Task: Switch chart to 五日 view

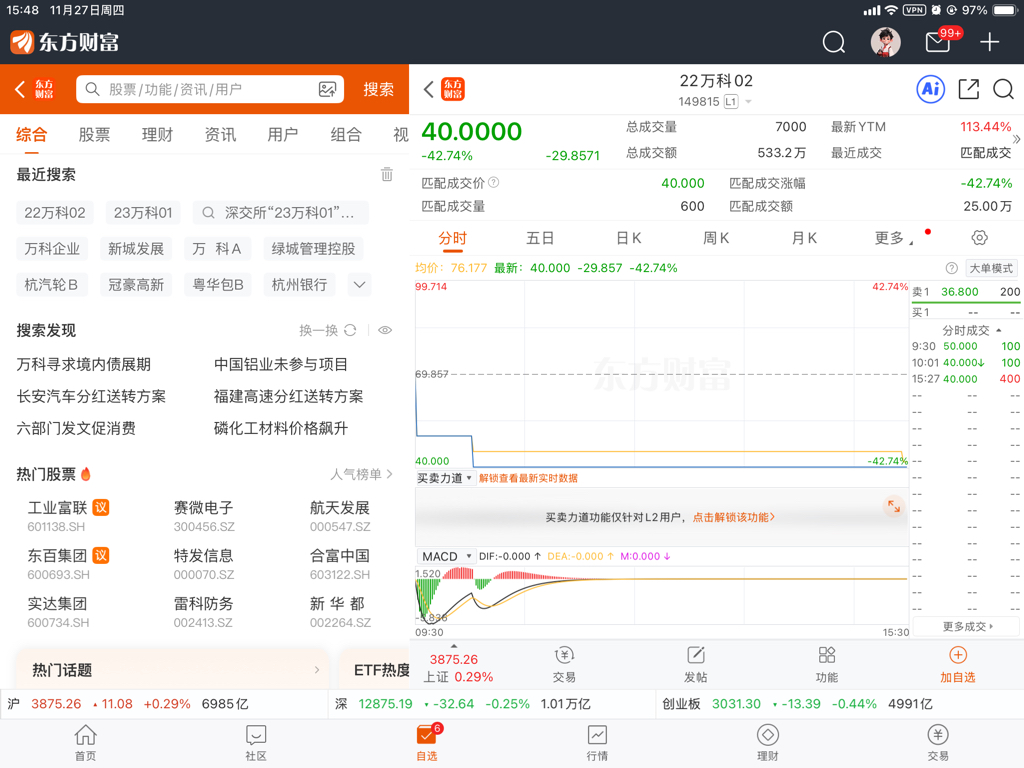Action: [x=540, y=238]
